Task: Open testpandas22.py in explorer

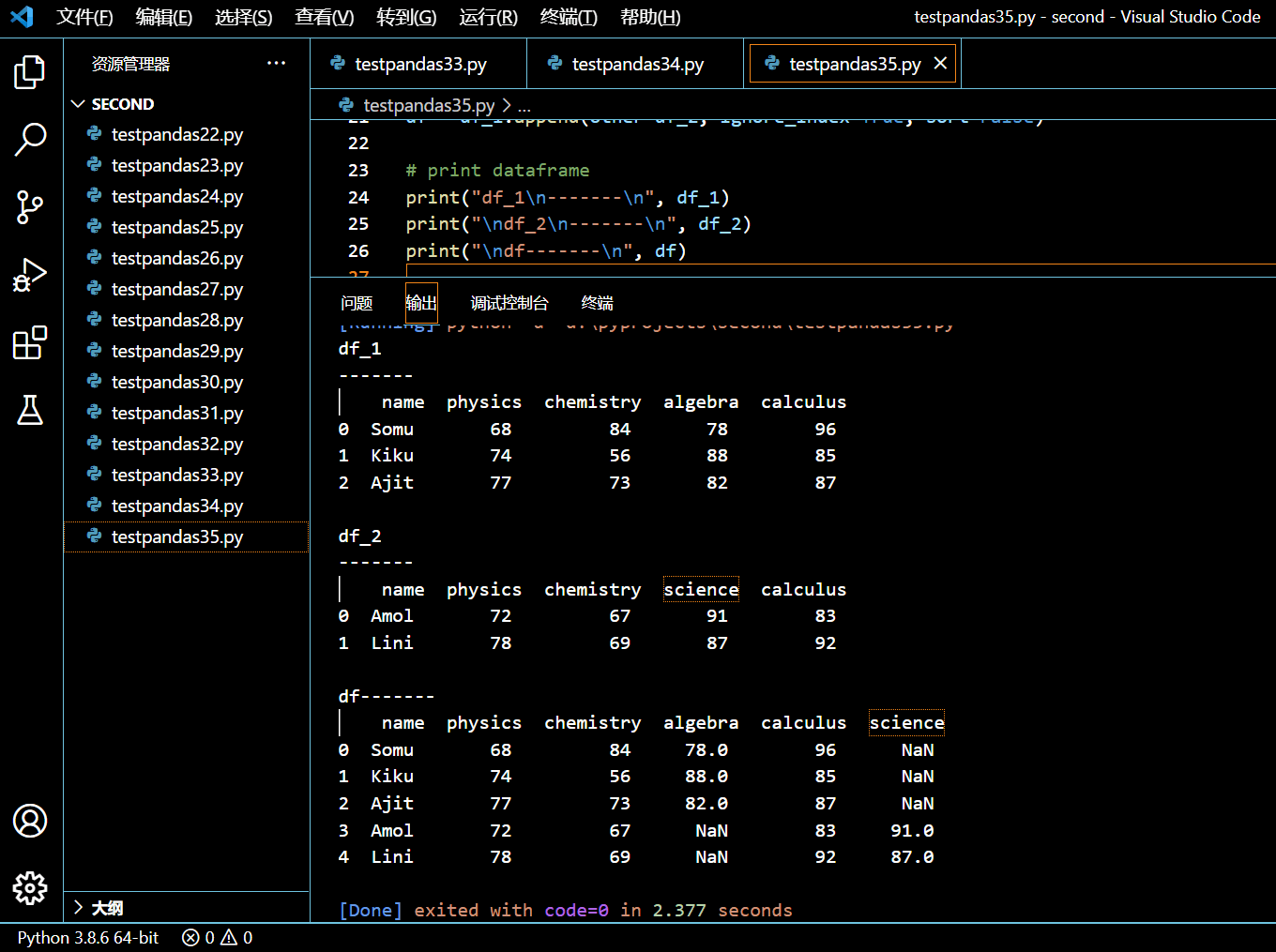Action: 187,134
